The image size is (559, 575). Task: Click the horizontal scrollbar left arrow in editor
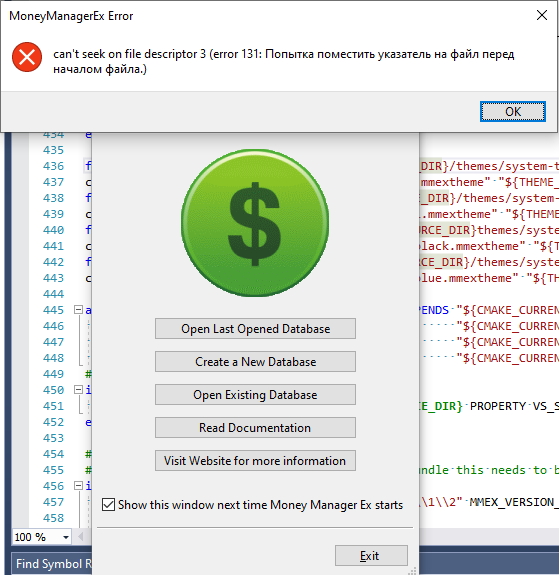tap(80, 537)
